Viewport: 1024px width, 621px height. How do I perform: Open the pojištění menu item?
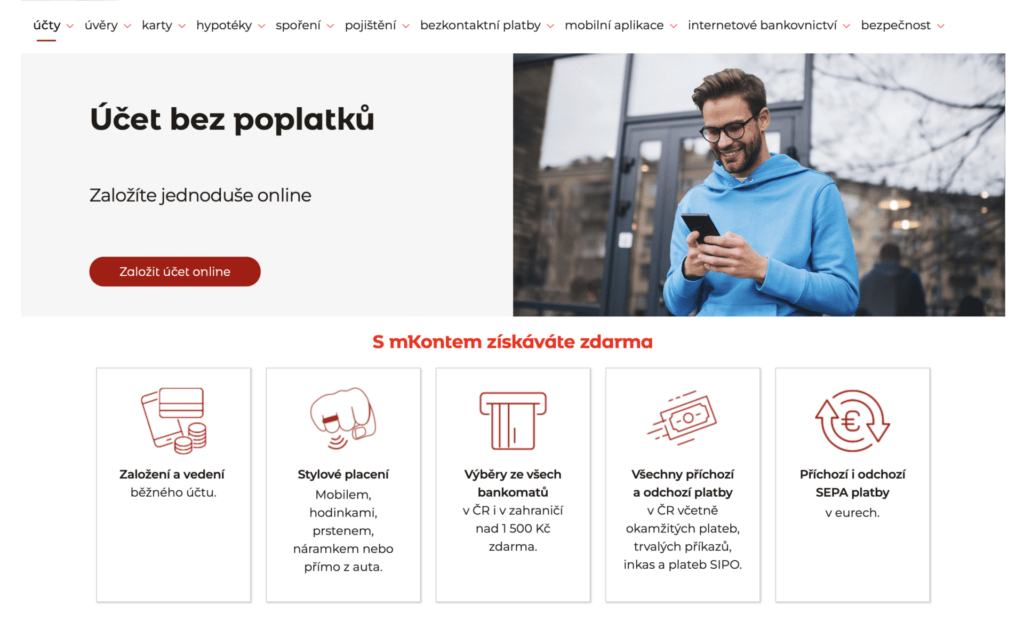click(370, 25)
